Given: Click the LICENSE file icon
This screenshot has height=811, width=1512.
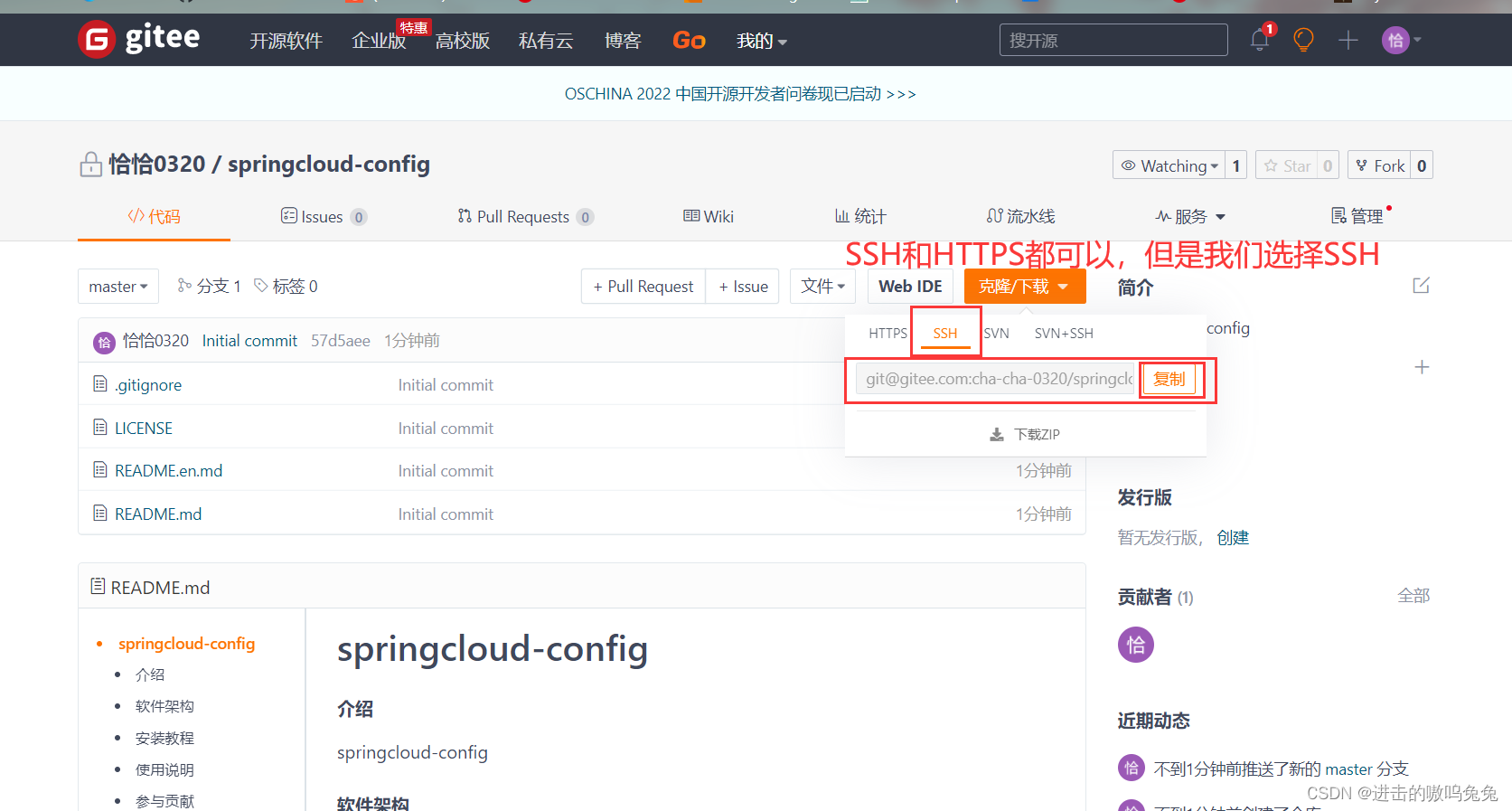Looking at the screenshot, I should (100, 427).
